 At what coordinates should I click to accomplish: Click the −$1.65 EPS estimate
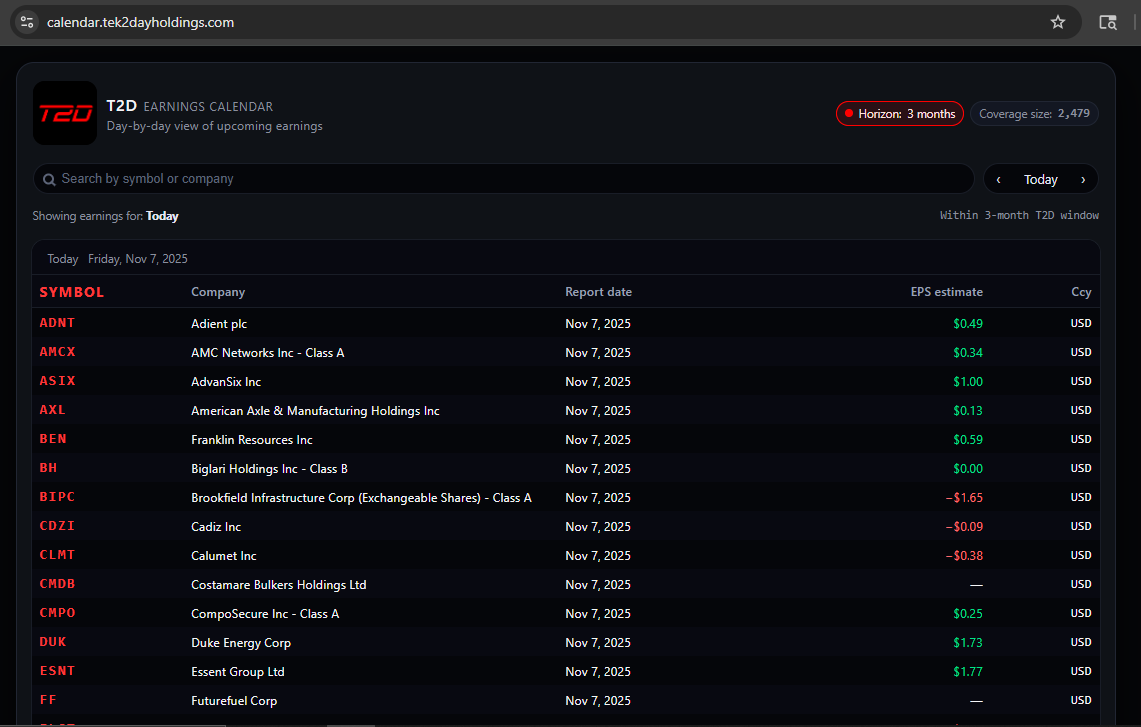(x=964, y=498)
